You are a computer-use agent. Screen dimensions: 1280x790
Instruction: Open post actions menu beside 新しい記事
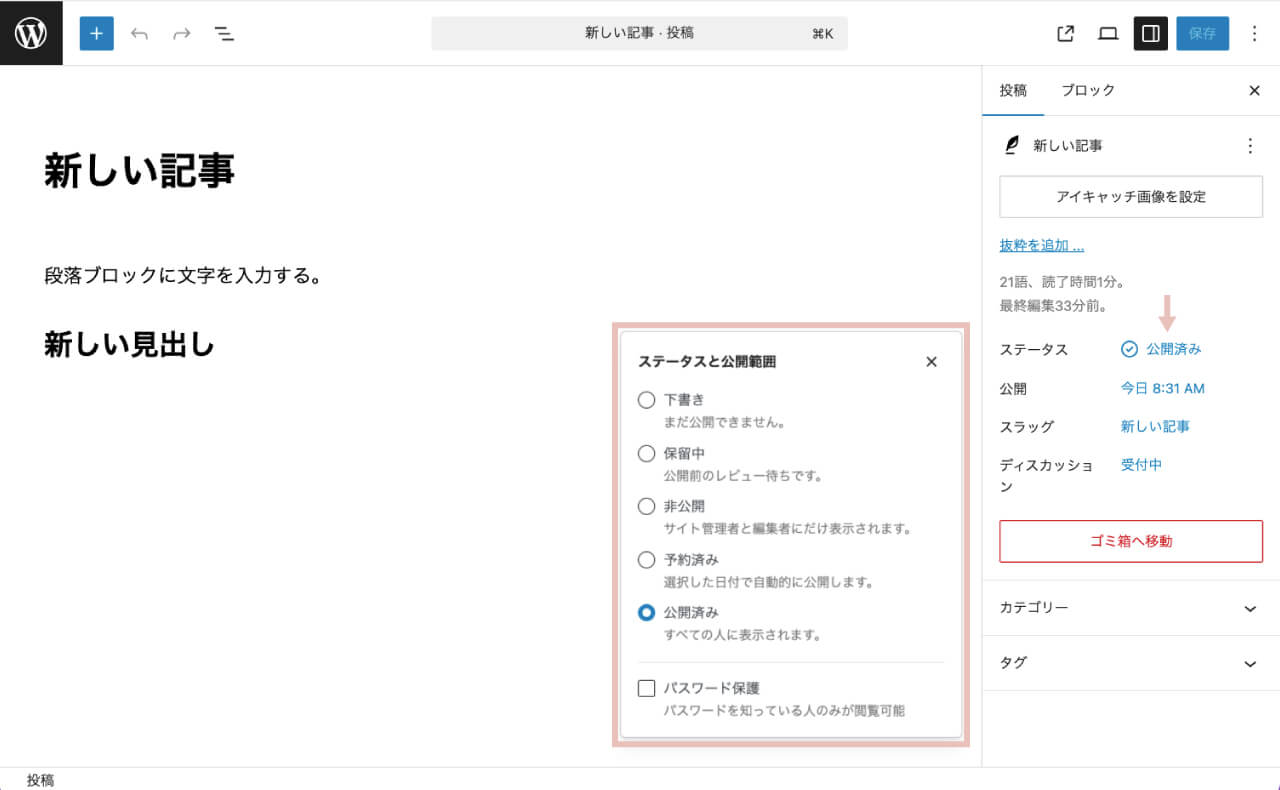[1249, 145]
